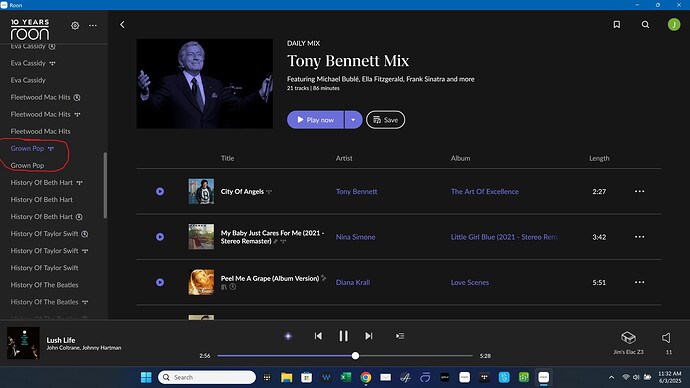Click Lush Life title in the player bar
The width and height of the screenshot is (690, 388).
61,340
